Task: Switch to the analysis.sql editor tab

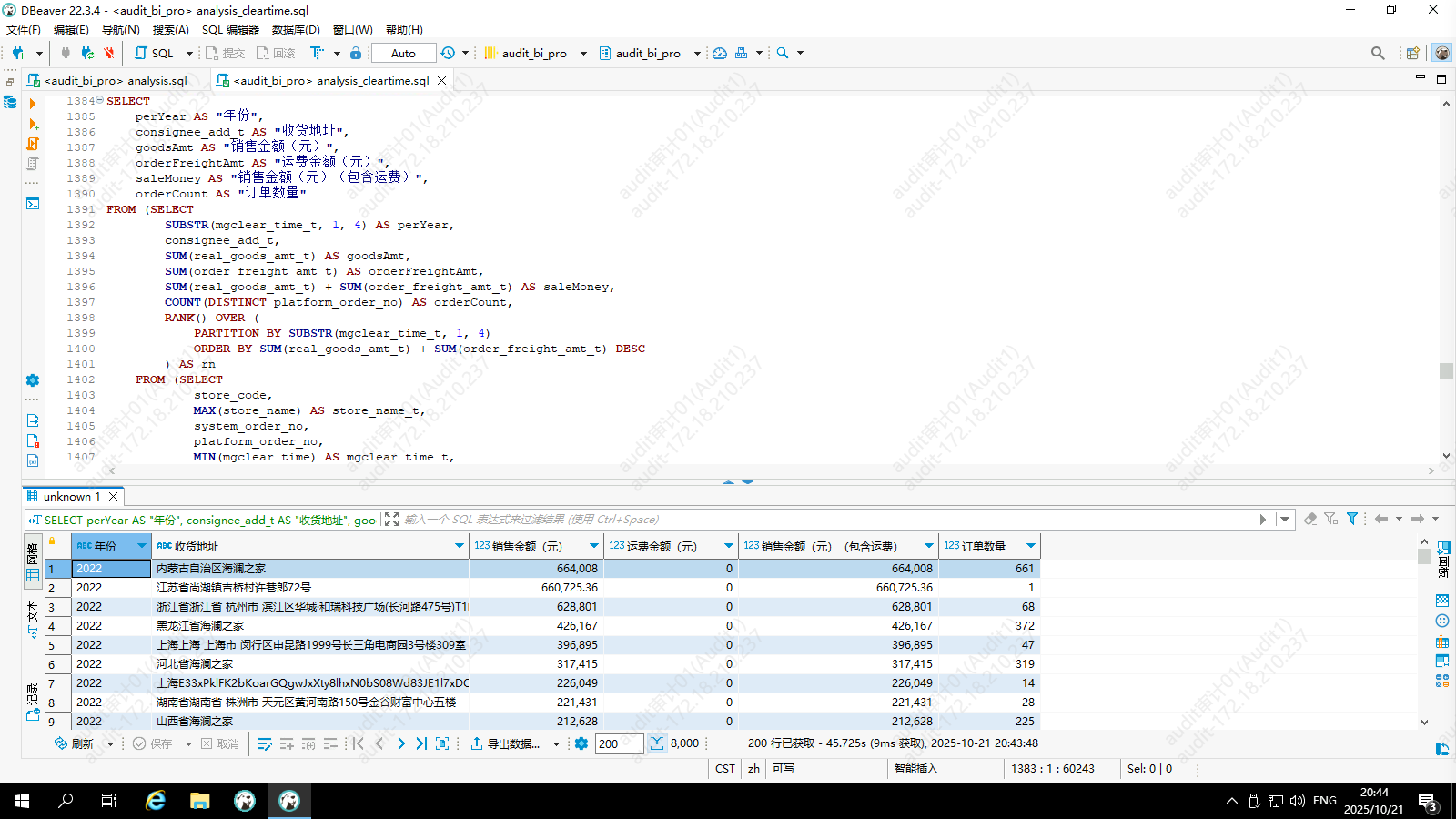Action: [x=116, y=80]
